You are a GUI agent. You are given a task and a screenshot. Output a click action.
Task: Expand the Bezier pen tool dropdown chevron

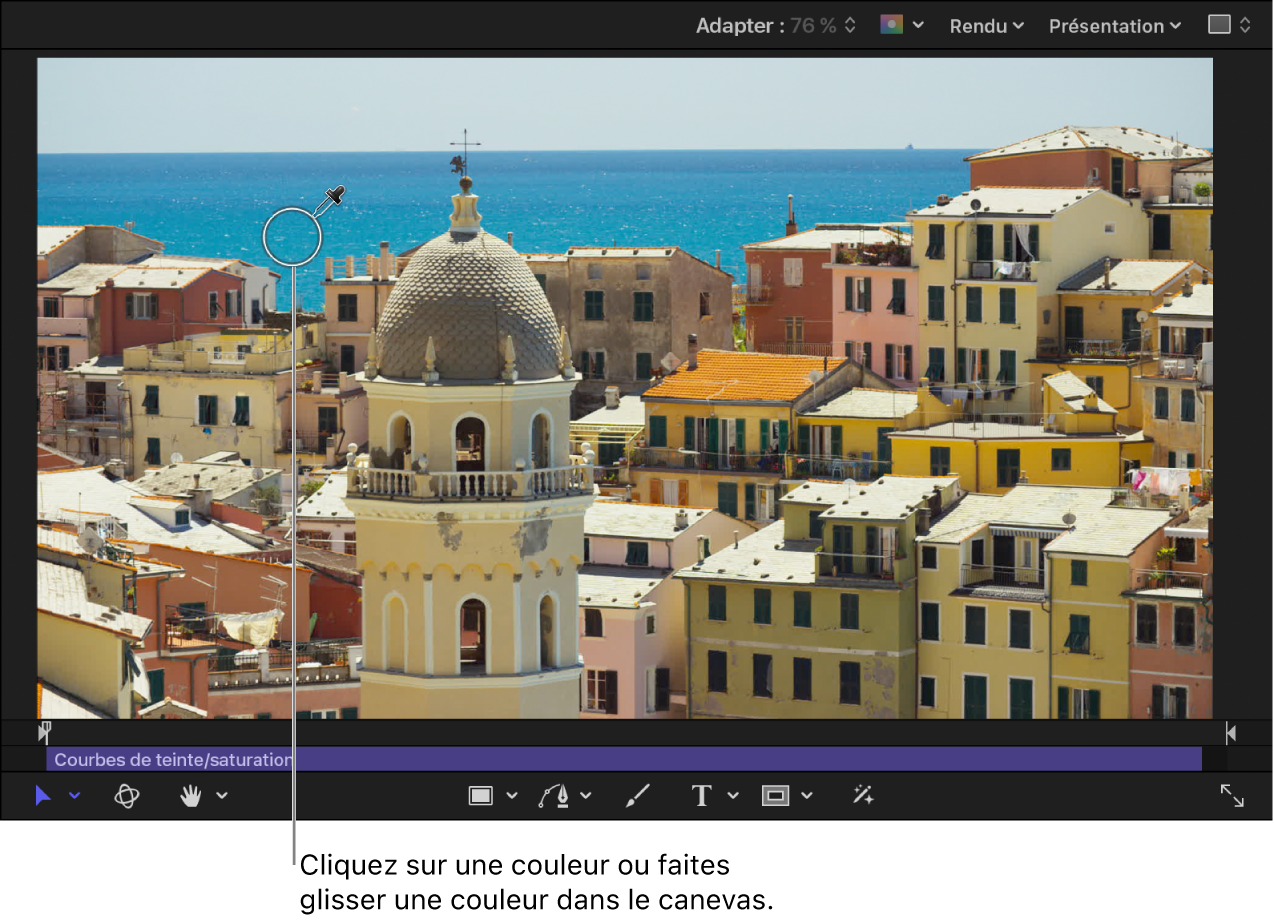point(586,796)
